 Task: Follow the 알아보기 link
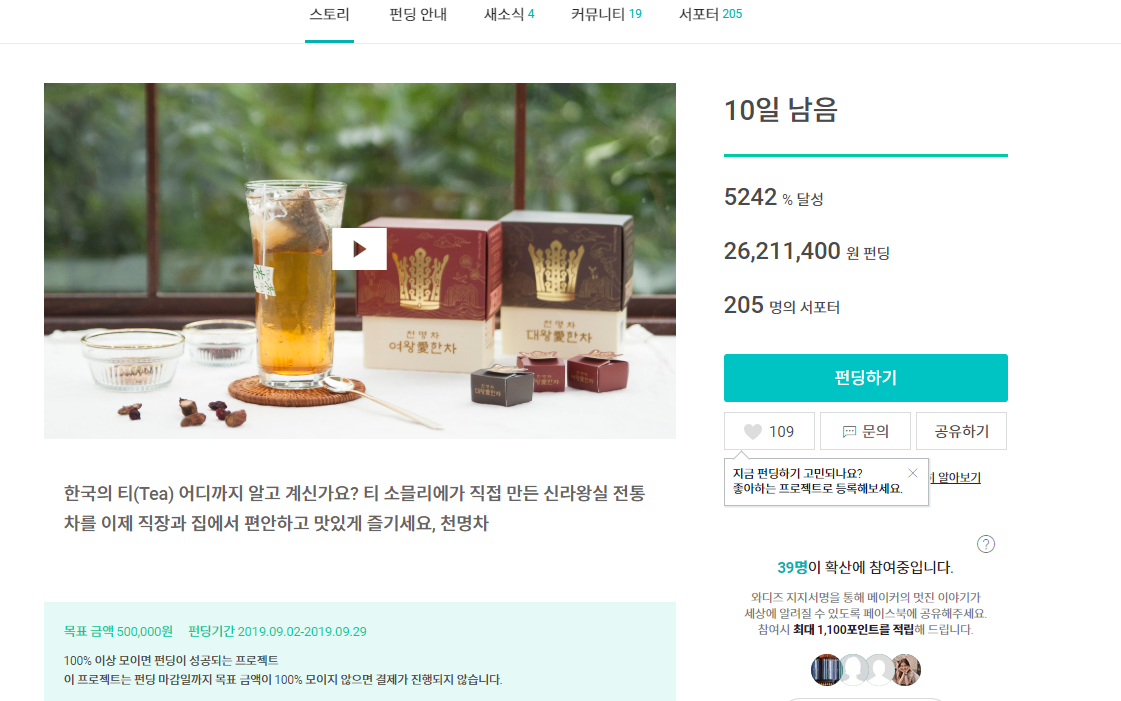click(x=958, y=477)
